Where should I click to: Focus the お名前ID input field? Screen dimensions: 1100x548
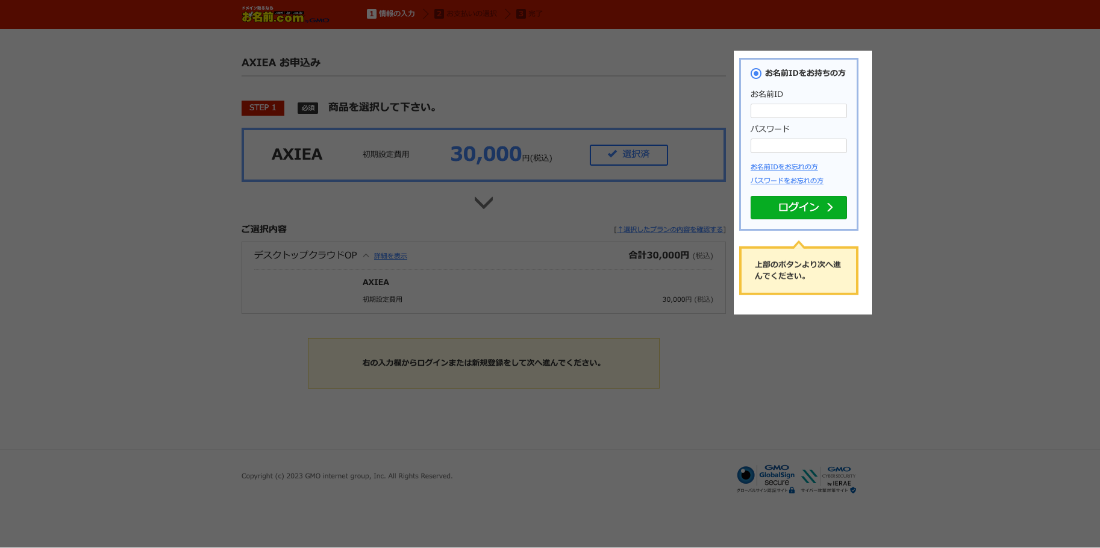tap(798, 111)
